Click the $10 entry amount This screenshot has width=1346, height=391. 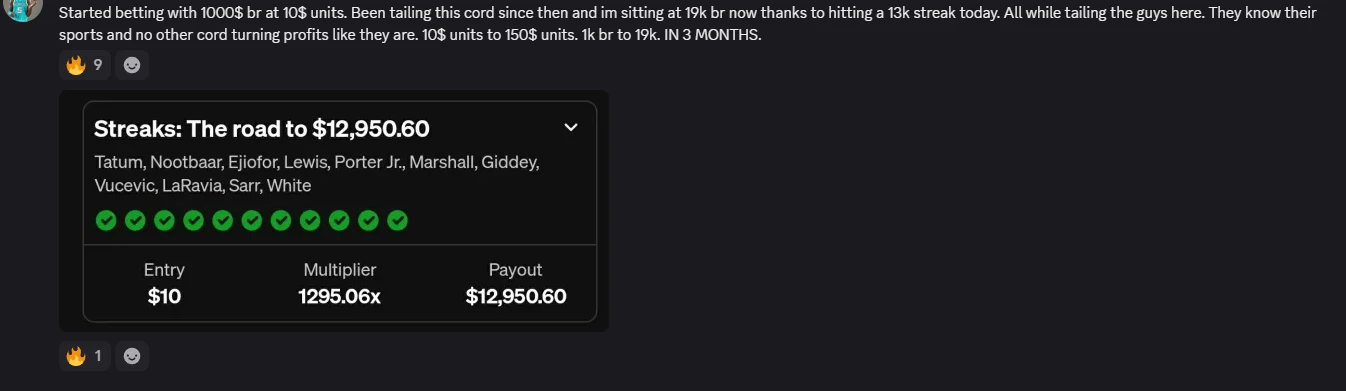tap(164, 296)
